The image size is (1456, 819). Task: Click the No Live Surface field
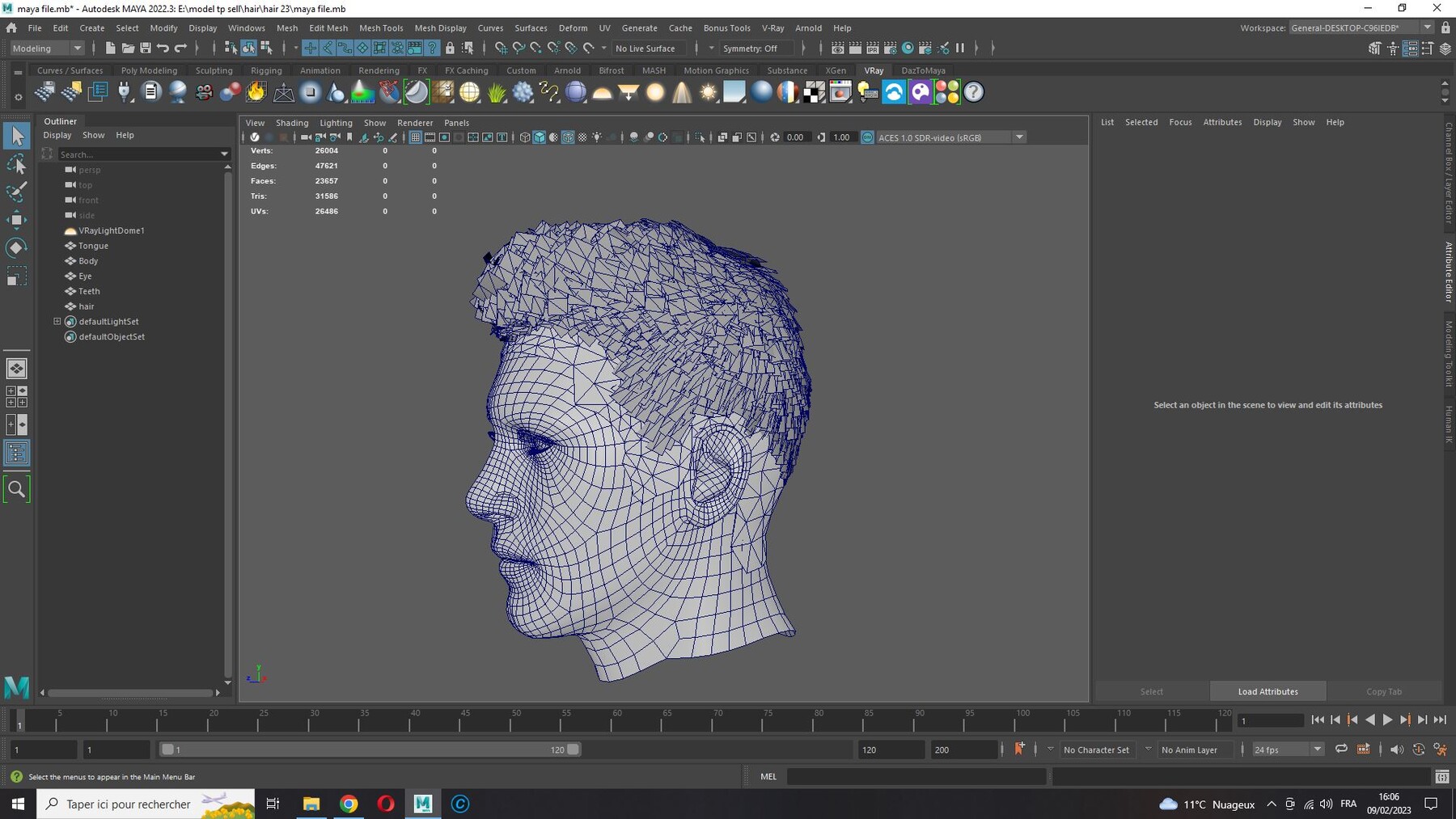click(650, 49)
